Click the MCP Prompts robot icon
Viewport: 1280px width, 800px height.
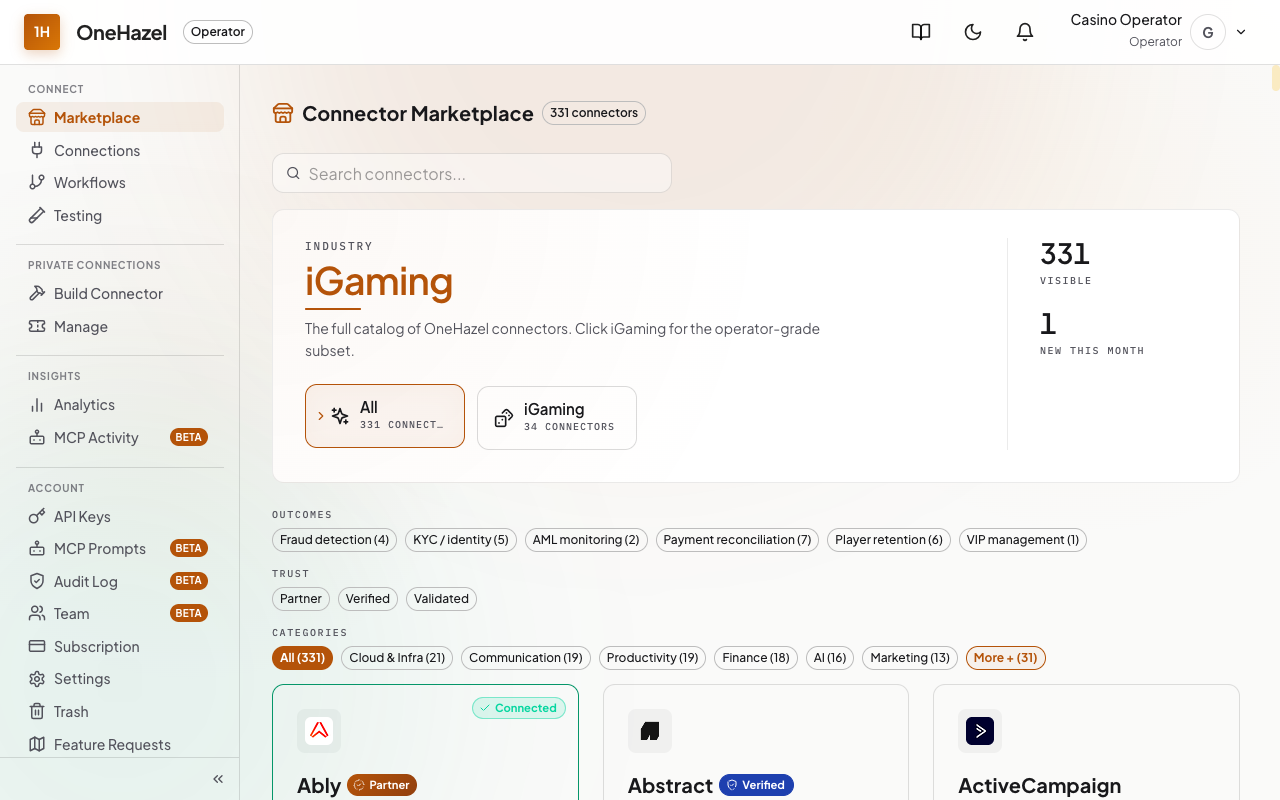pyautogui.click(x=37, y=548)
